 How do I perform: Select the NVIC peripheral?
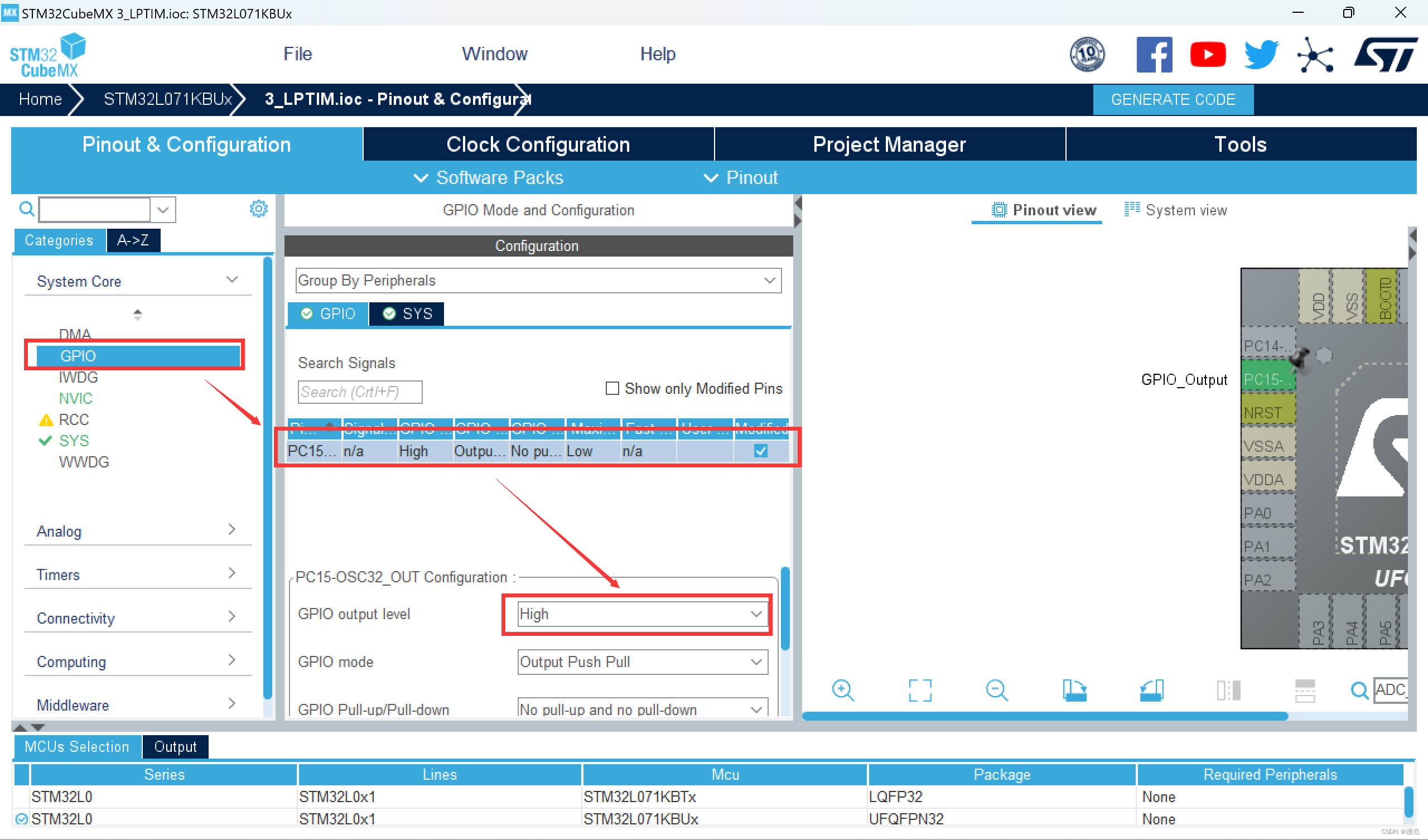click(x=75, y=398)
